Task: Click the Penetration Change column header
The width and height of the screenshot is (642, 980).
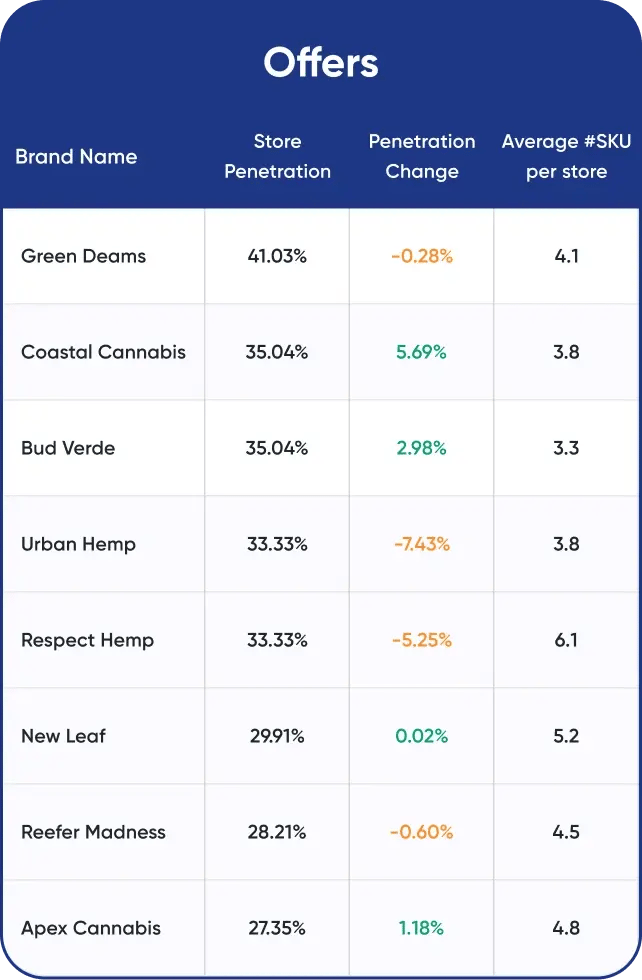Action: click(x=421, y=157)
